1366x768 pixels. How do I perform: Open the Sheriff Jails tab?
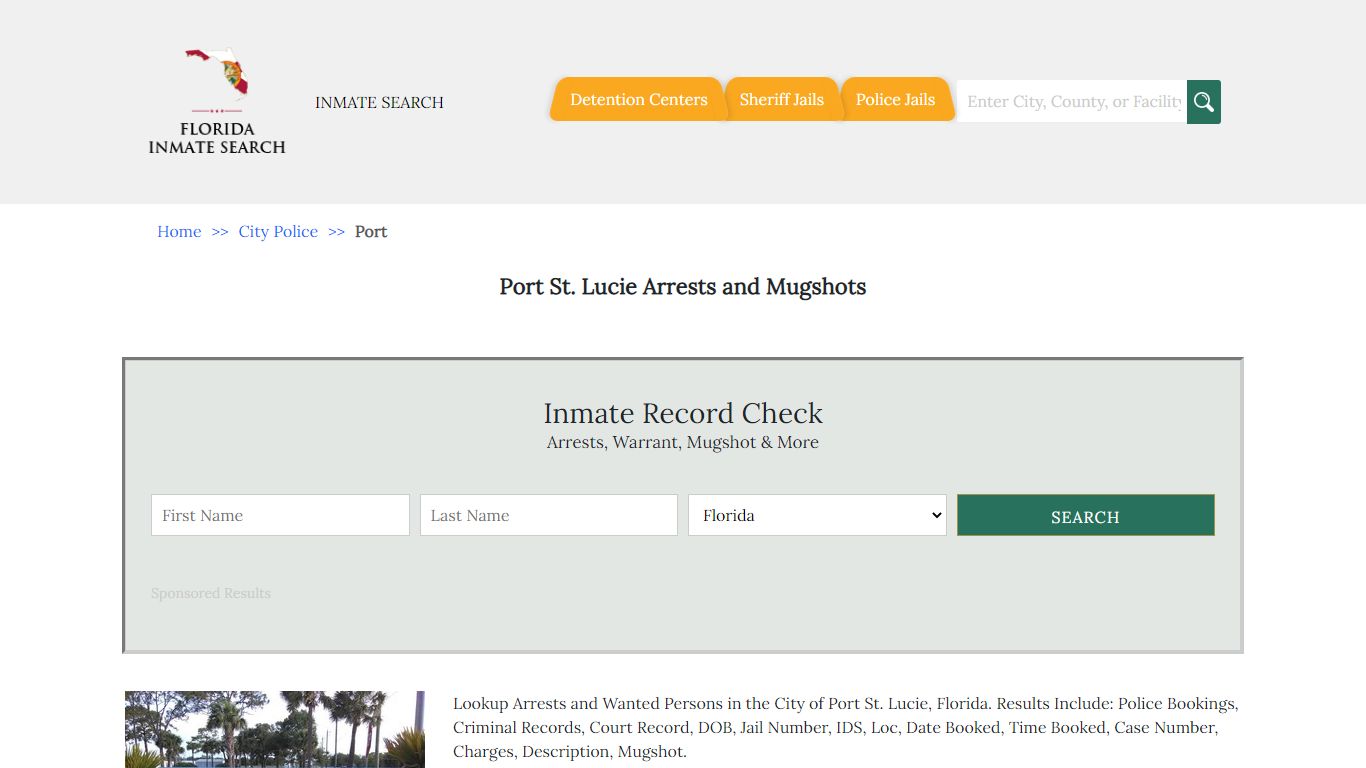pyautogui.click(x=782, y=99)
